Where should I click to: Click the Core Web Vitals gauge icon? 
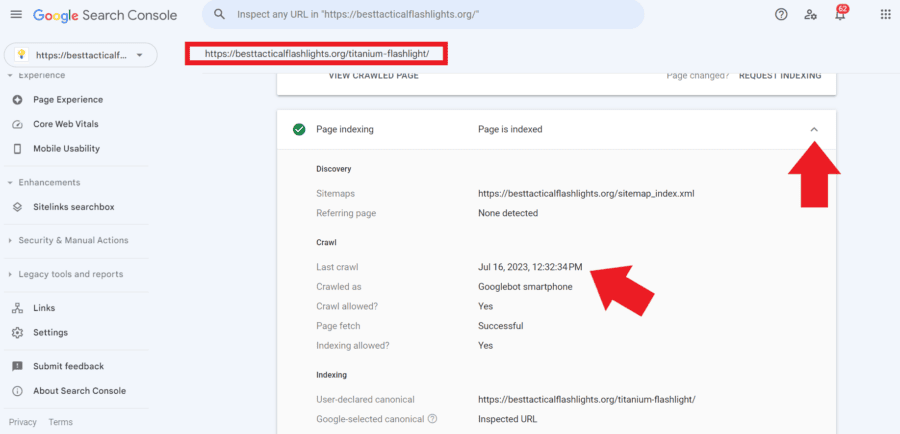click(17, 124)
